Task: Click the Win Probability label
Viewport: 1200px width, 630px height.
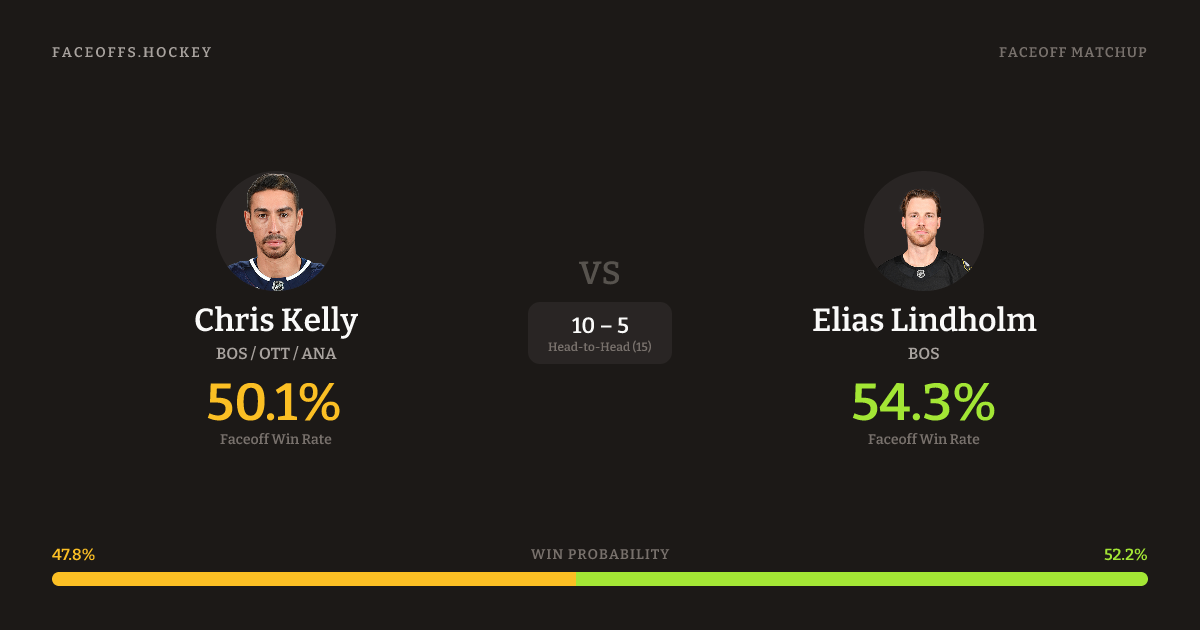Action: tap(600, 554)
